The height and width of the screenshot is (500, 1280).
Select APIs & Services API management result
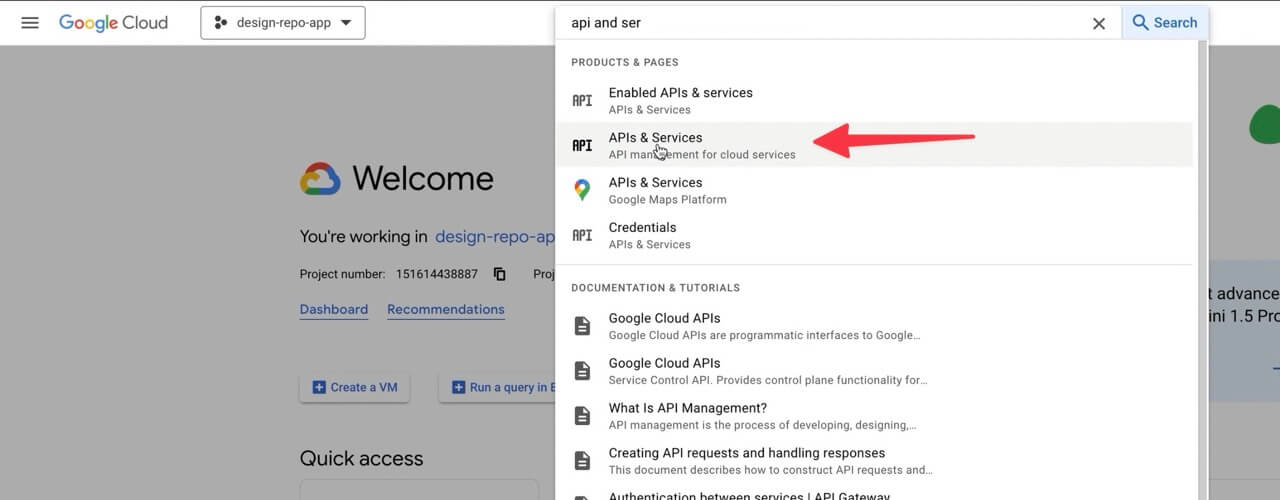pos(874,145)
